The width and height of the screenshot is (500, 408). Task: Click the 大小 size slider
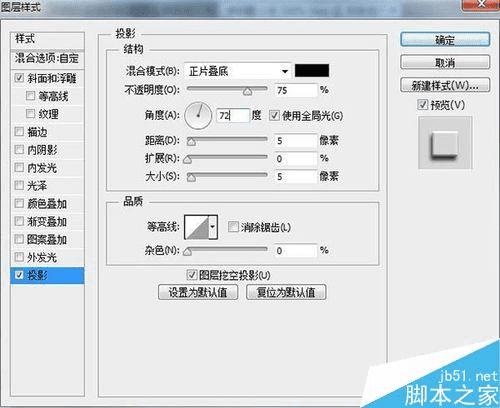(x=227, y=176)
